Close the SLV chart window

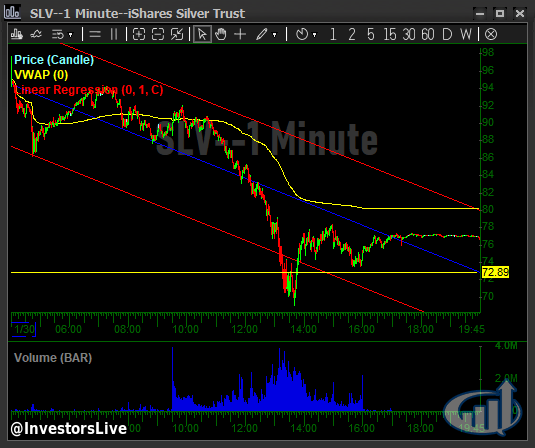520,13
